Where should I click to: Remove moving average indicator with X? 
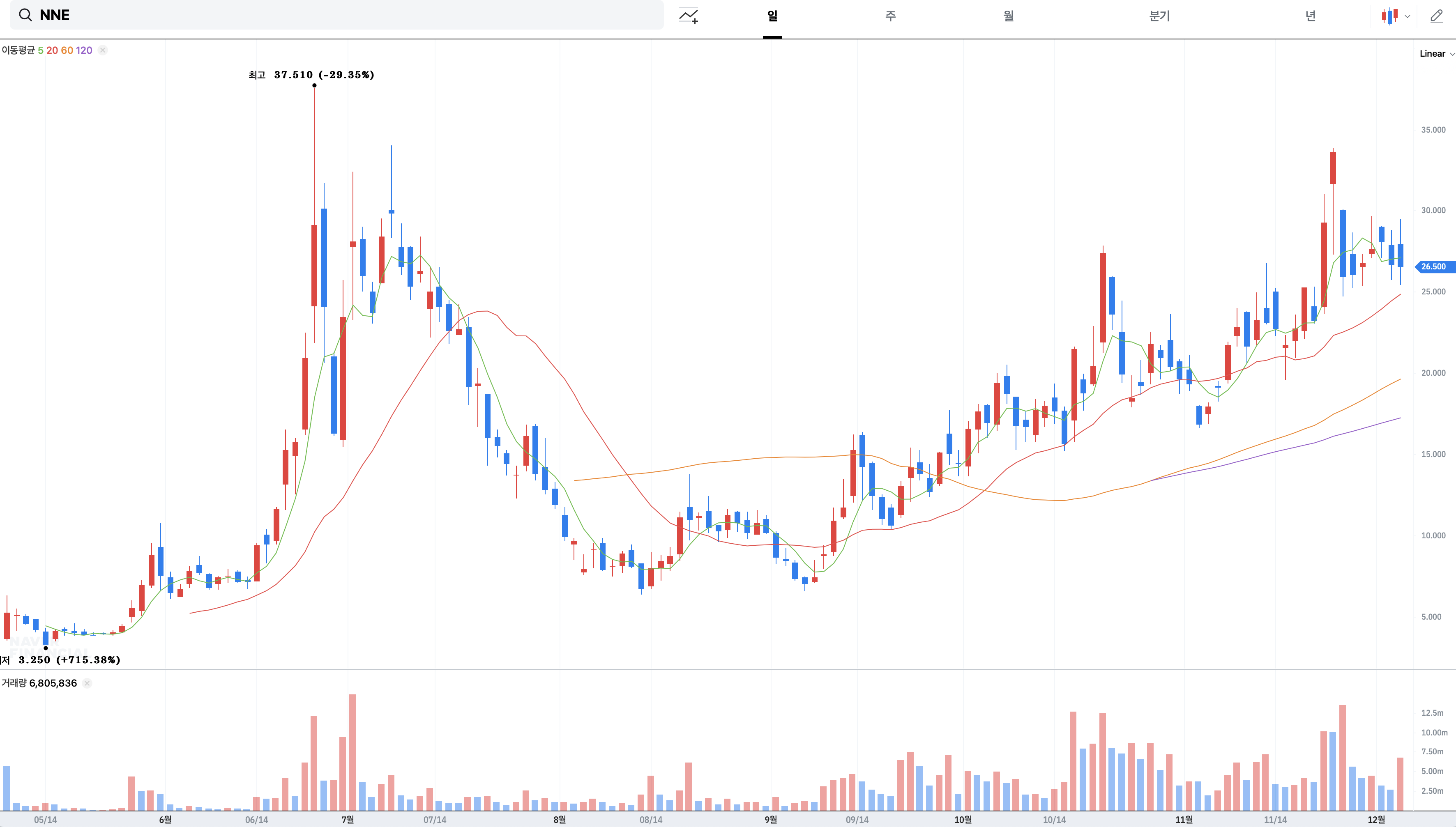[x=103, y=51]
